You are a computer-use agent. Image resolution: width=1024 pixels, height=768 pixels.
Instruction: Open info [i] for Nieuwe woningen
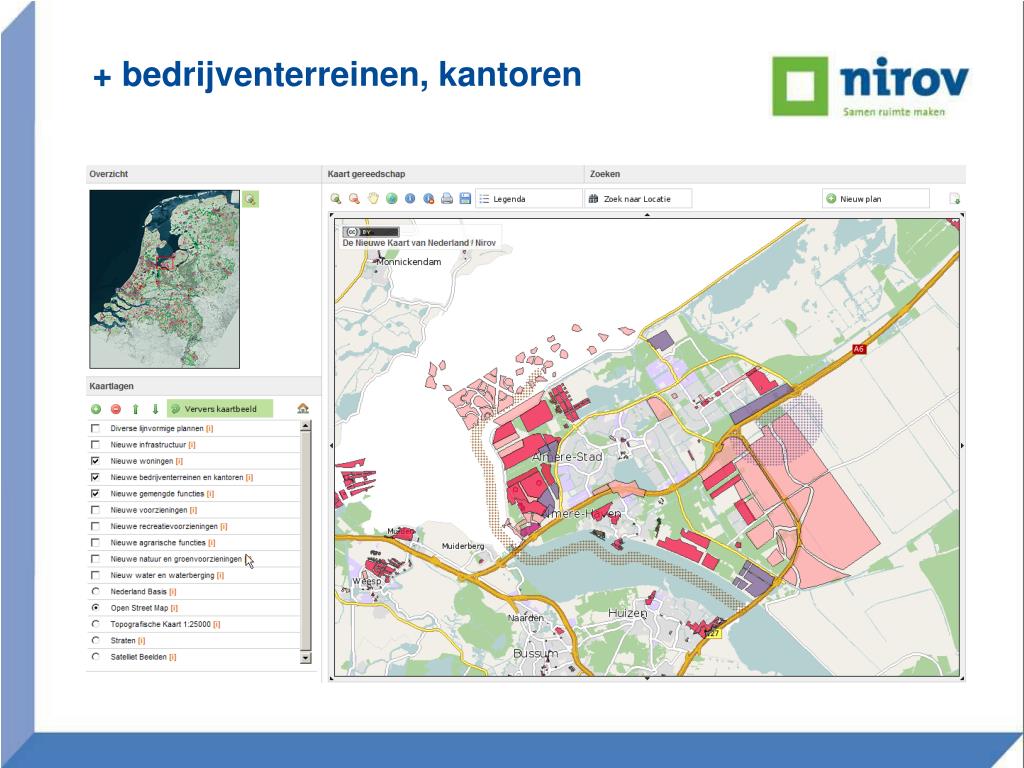(179, 461)
